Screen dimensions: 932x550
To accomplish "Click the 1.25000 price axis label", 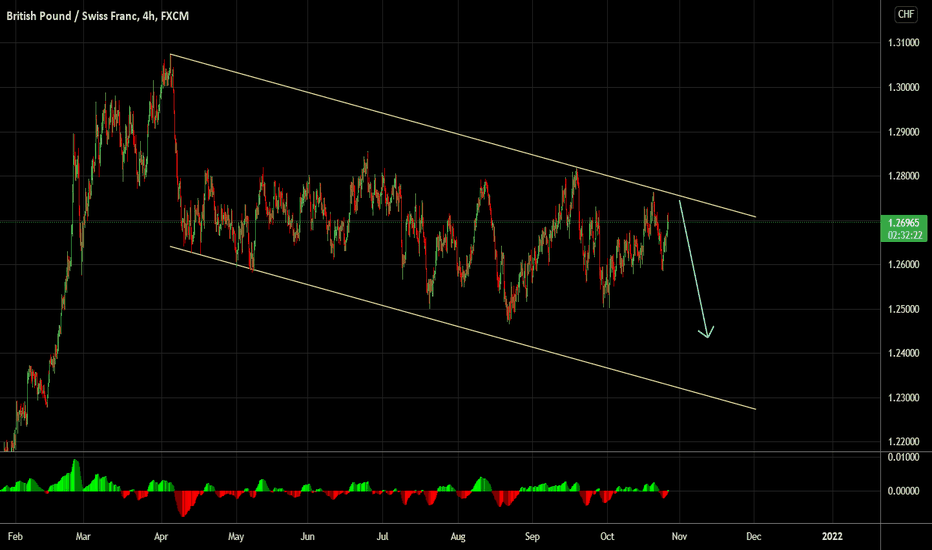I will tap(903, 309).
